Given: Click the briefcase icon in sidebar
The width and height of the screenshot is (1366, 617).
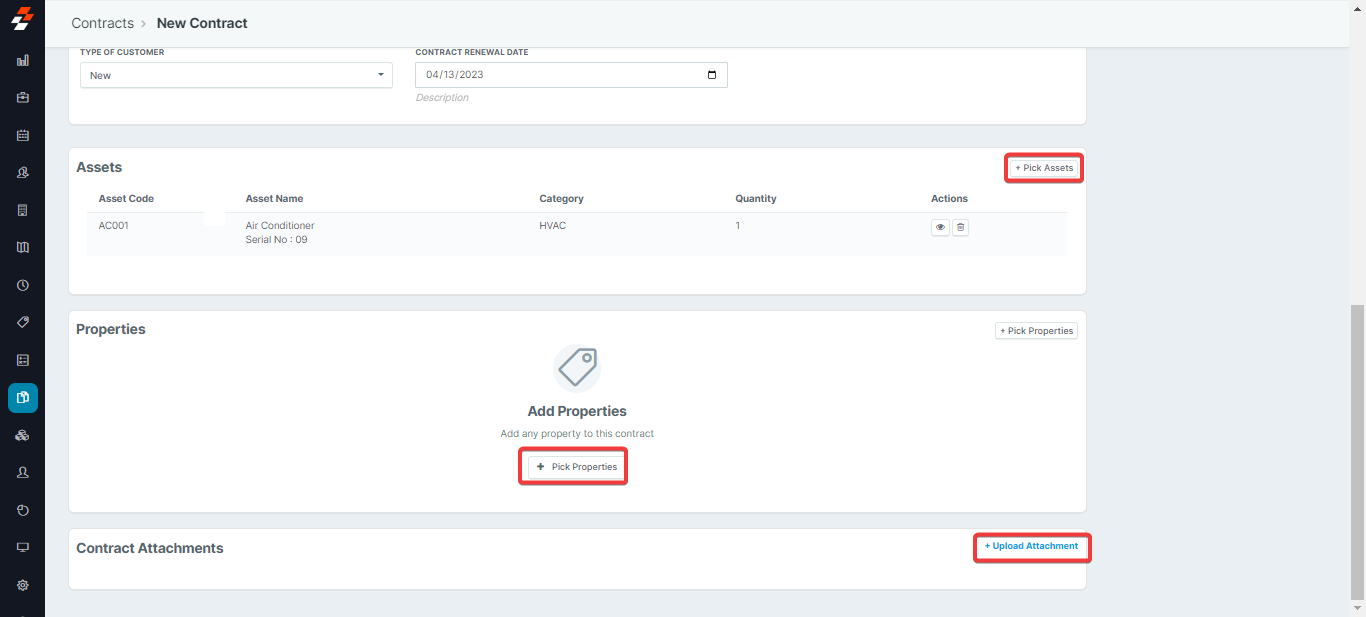Looking at the screenshot, I should pos(23,97).
